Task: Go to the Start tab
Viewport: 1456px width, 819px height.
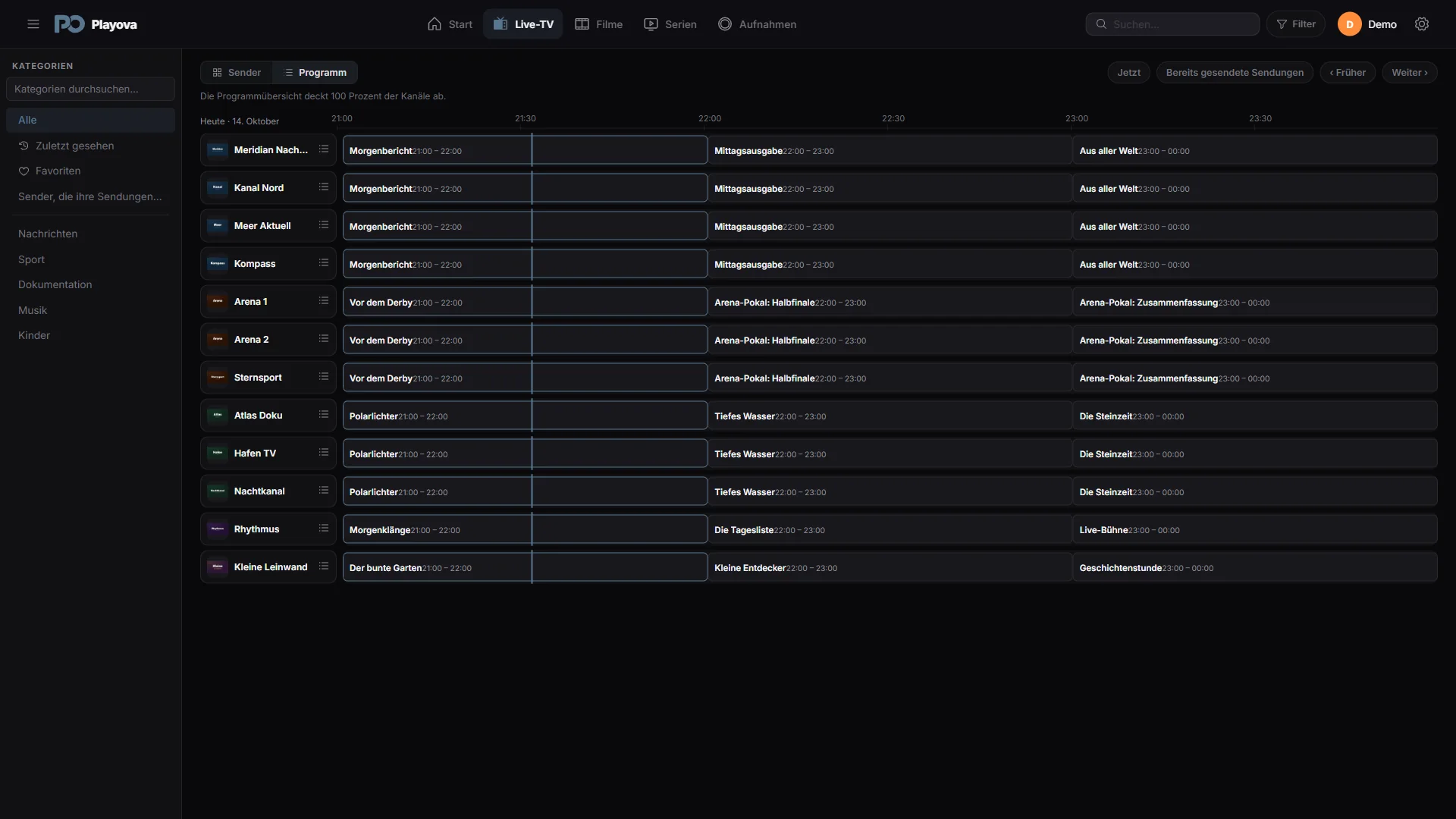Action: pos(450,24)
